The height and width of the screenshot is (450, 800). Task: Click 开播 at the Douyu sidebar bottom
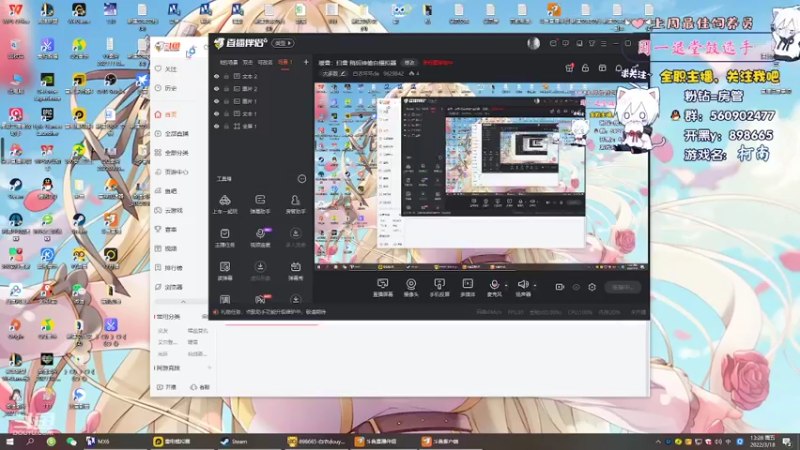pyautogui.click(x=167, y=387)
